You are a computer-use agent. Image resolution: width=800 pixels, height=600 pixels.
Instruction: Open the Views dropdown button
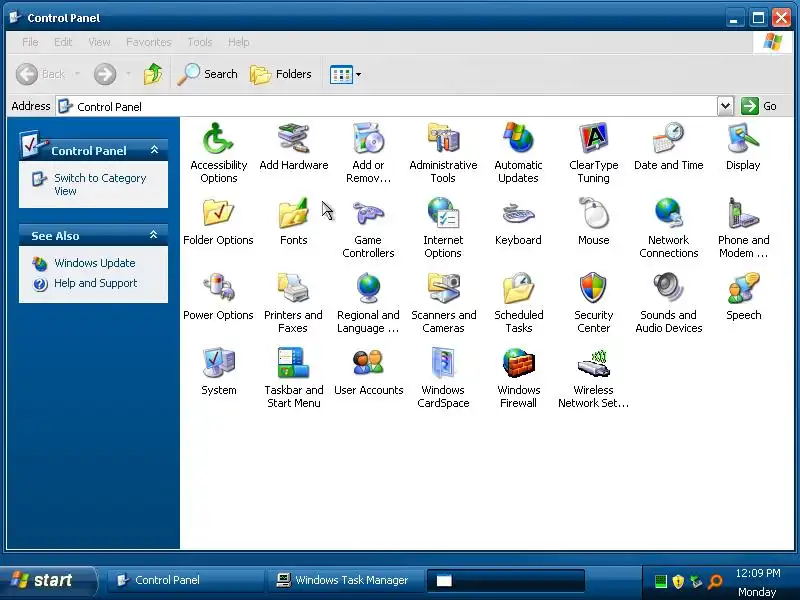tap(346, 74)
